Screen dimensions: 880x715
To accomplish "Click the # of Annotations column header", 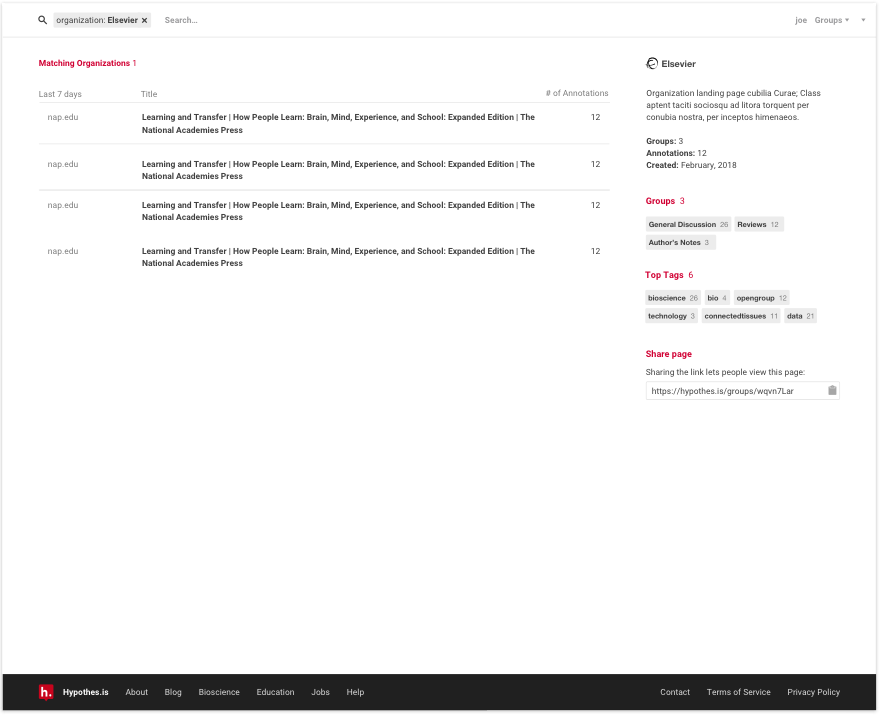I will pyautogui.click(x=577, y=93).
